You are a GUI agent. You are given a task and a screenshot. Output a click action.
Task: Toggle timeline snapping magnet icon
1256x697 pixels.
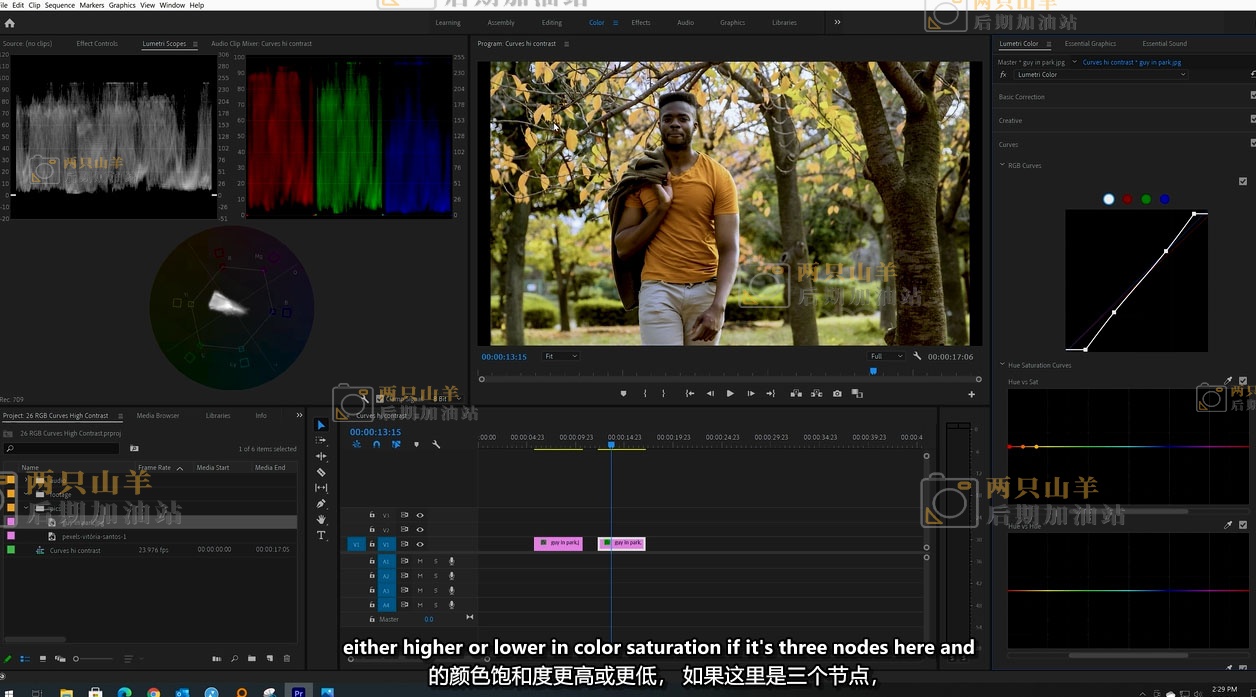click(376, 444)
